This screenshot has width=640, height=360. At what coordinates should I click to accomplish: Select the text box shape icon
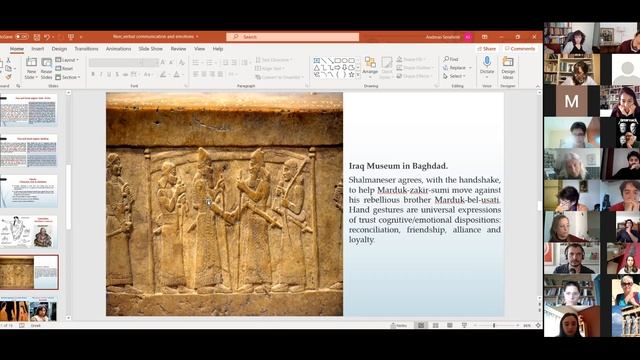tap(317, 60)
